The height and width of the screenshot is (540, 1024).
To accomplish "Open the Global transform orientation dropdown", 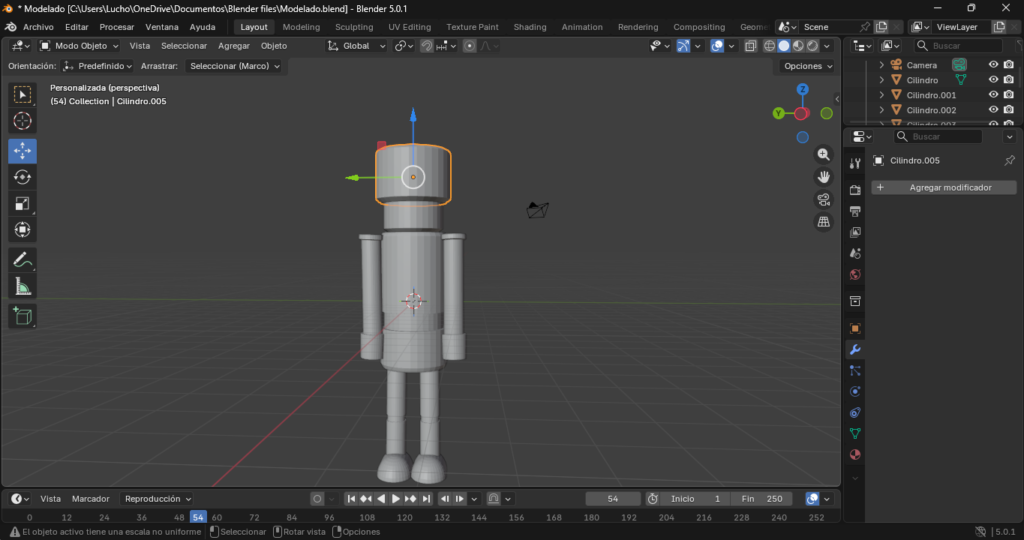I will tap(357, 46).
